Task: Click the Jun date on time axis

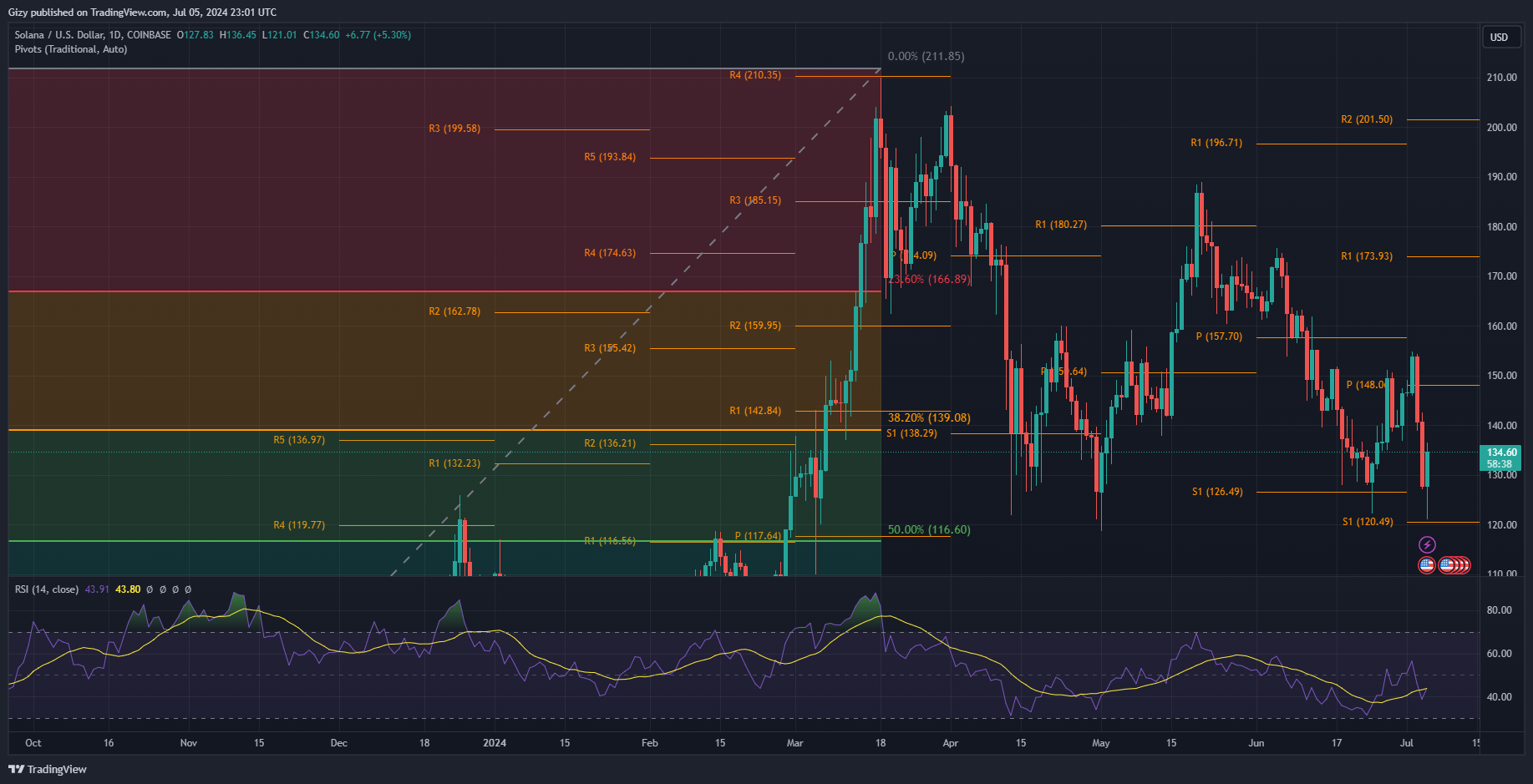Action: (x=1256, y=743)
